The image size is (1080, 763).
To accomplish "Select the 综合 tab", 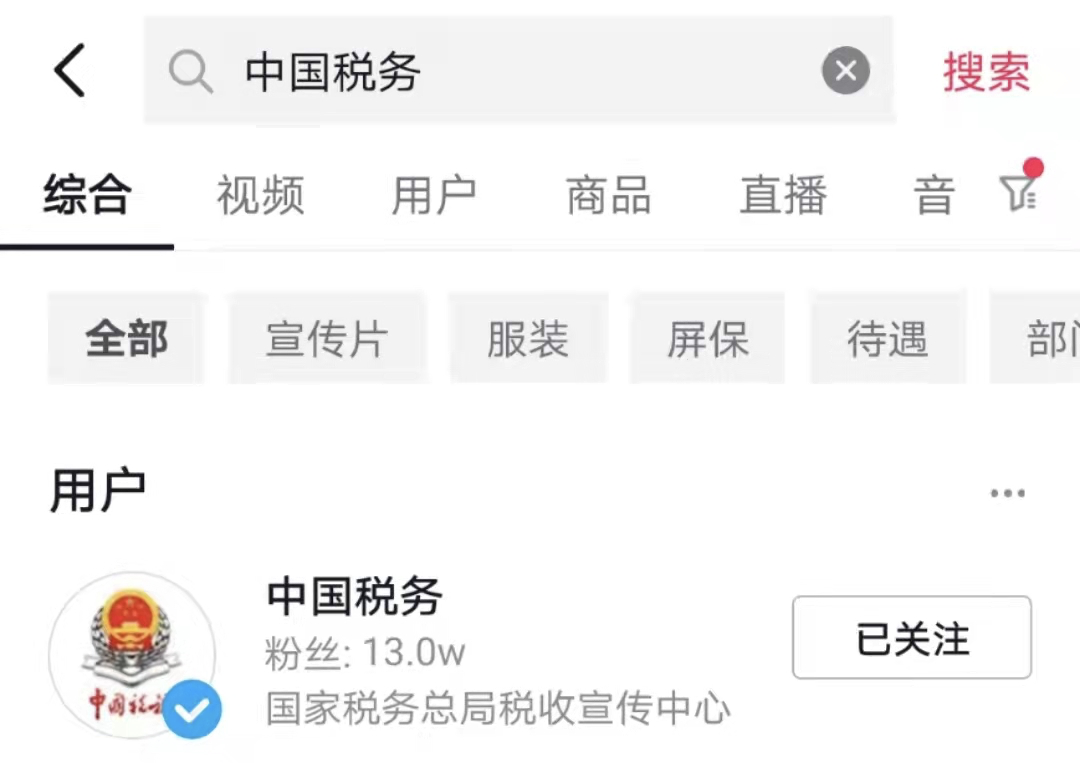I will click(87, 195).
